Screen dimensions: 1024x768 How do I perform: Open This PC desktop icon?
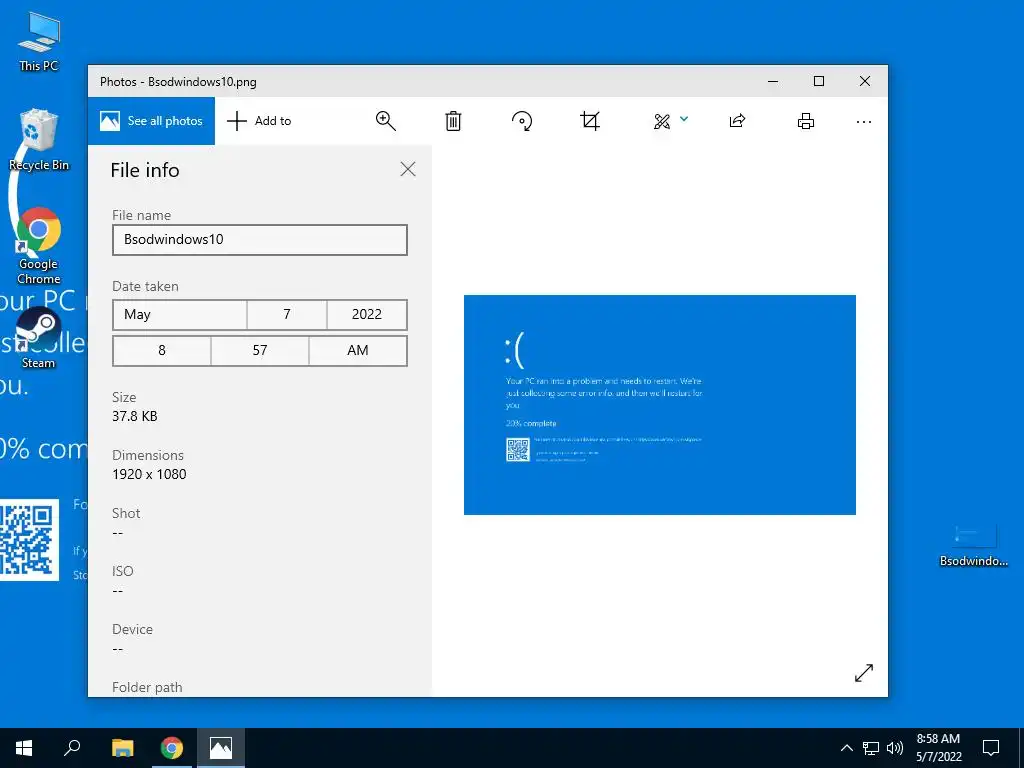click(39, 41)
